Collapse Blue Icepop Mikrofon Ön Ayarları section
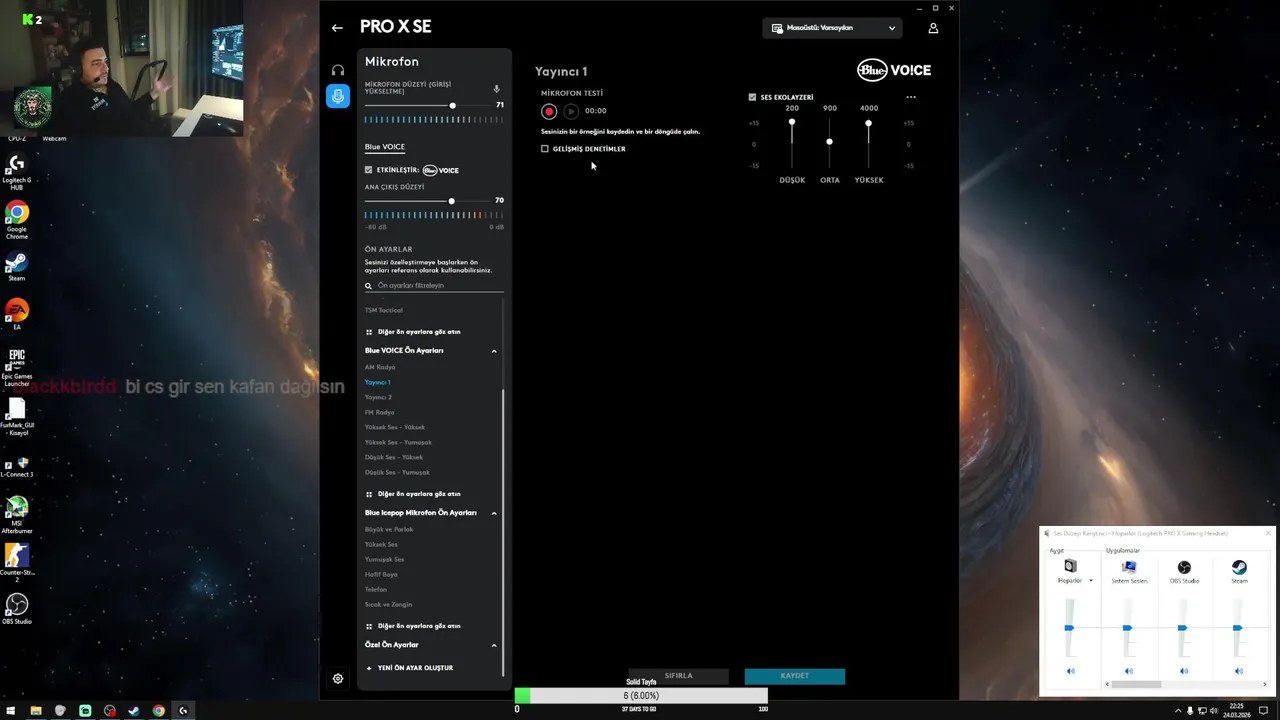Screen dimensions: 1280x720 pos(494,513)
